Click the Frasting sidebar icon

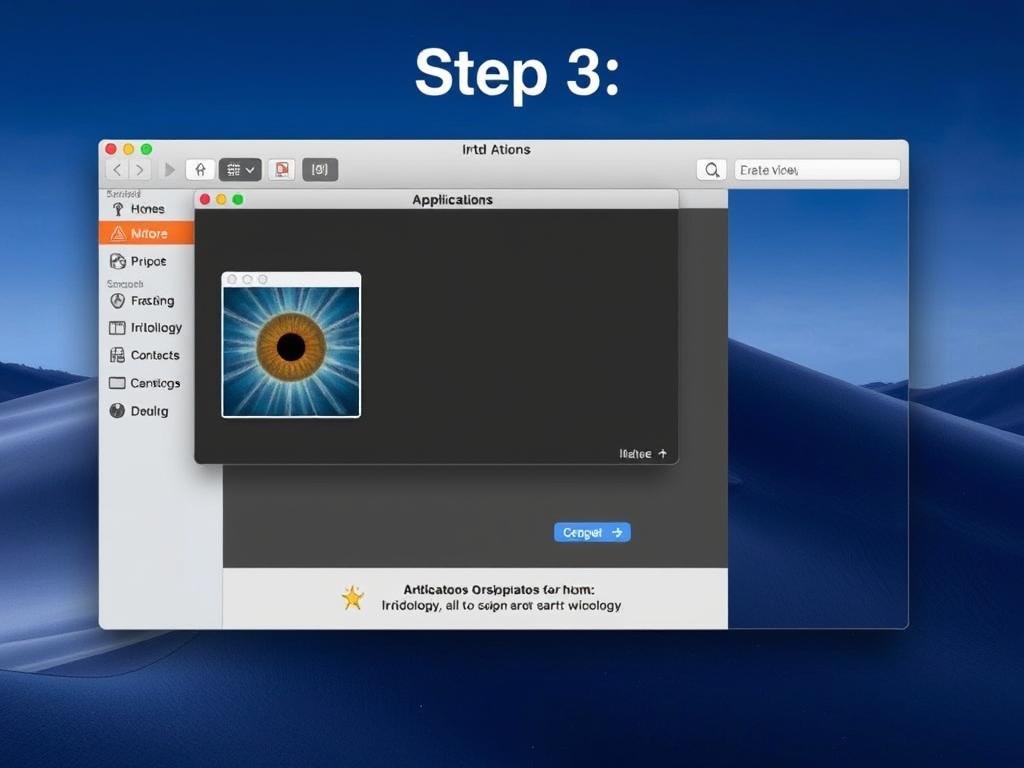point(117,301)
